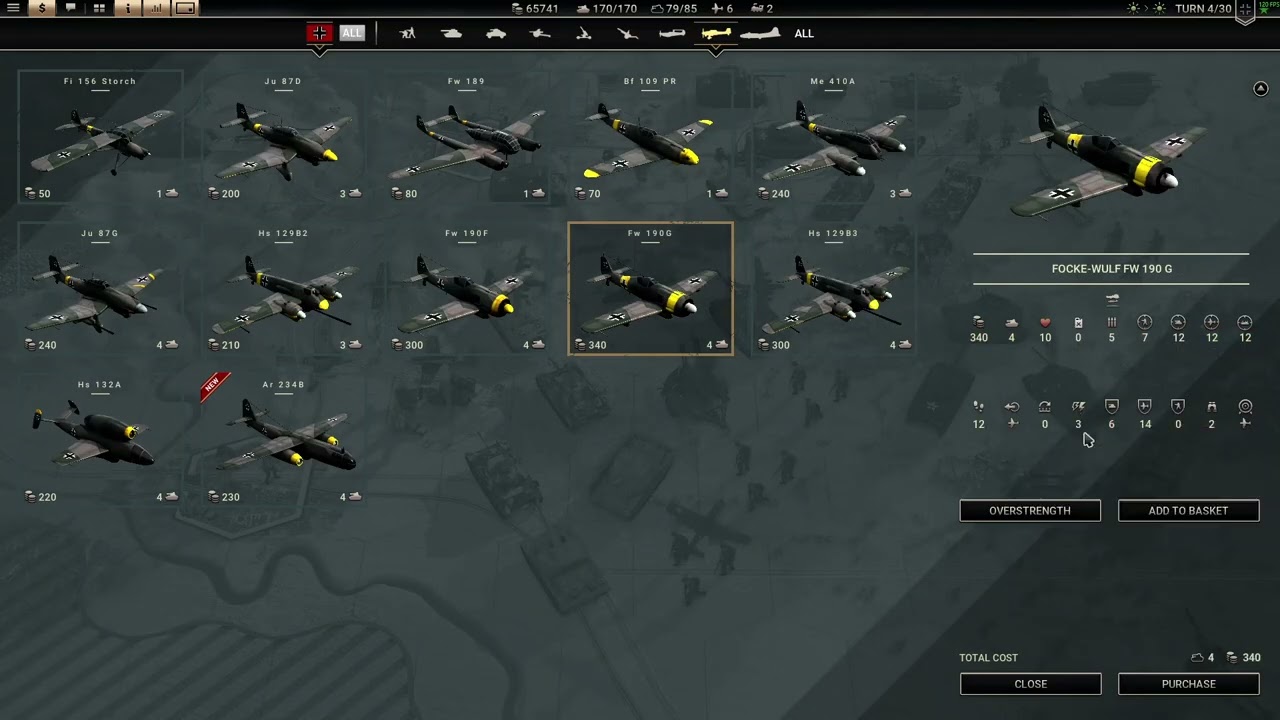Viewport: 1280px width, 720px height.
Task: Select the new Ar 234B bomber
Action: tap(283, 440)
